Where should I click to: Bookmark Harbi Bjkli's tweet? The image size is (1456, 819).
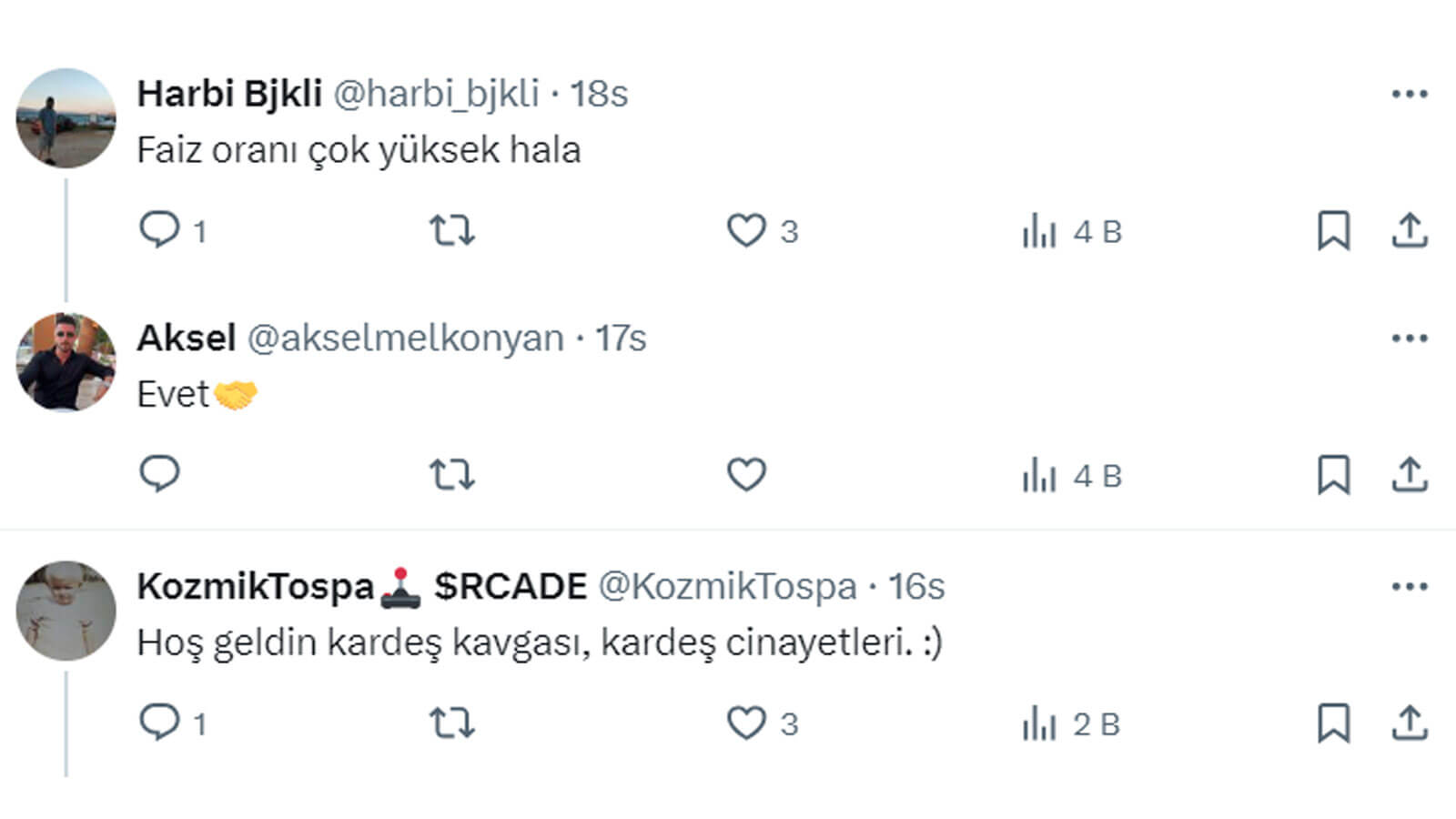[x=1333, y=230]
